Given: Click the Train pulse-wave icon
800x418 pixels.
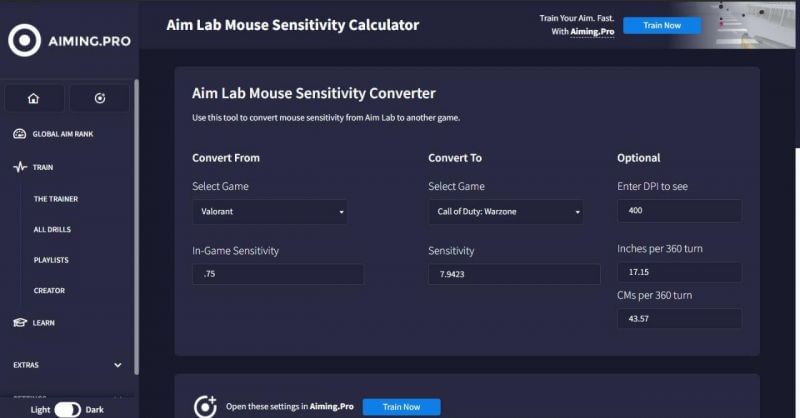Looking at the screenshot, I should (x=19, y=167).
